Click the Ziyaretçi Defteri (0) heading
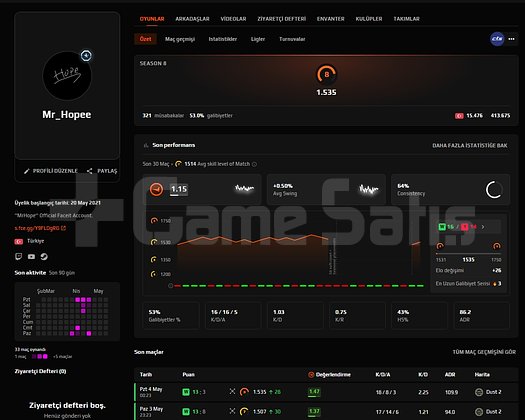The height and width of the screenshot is (420, 525). [40, 371]
